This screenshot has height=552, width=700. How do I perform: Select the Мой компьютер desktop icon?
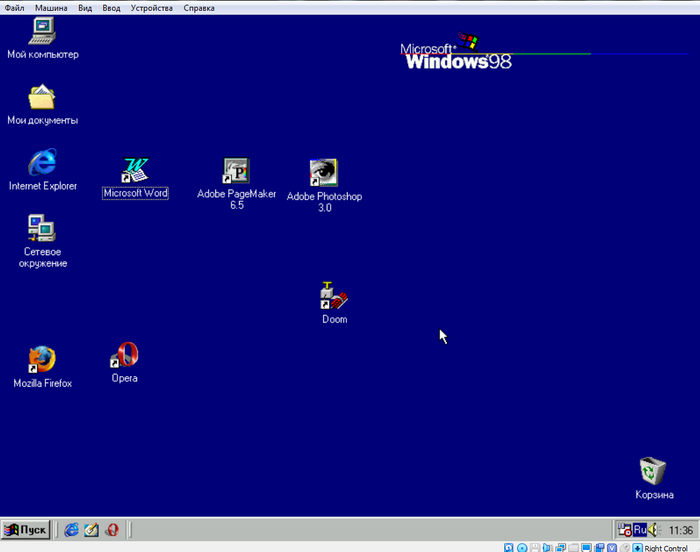(x=42, y=38)
